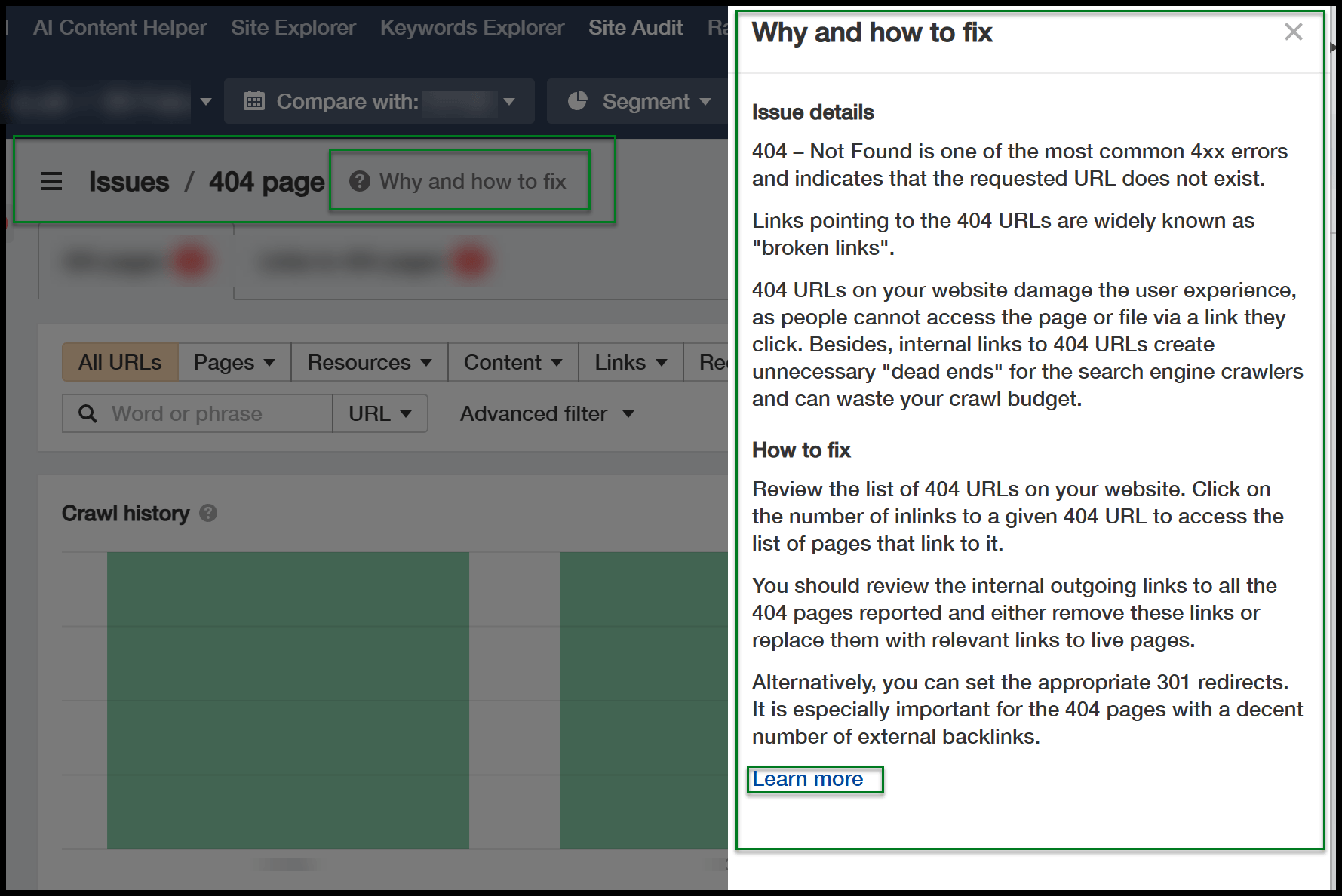Click the search magnifier icon
This screenshot has width=1342, height=896.
click(x=88, y=413)
